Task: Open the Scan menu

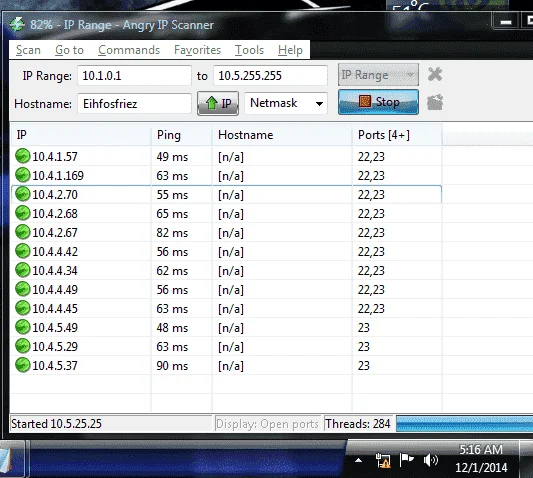Action: [x=28, y=50]
